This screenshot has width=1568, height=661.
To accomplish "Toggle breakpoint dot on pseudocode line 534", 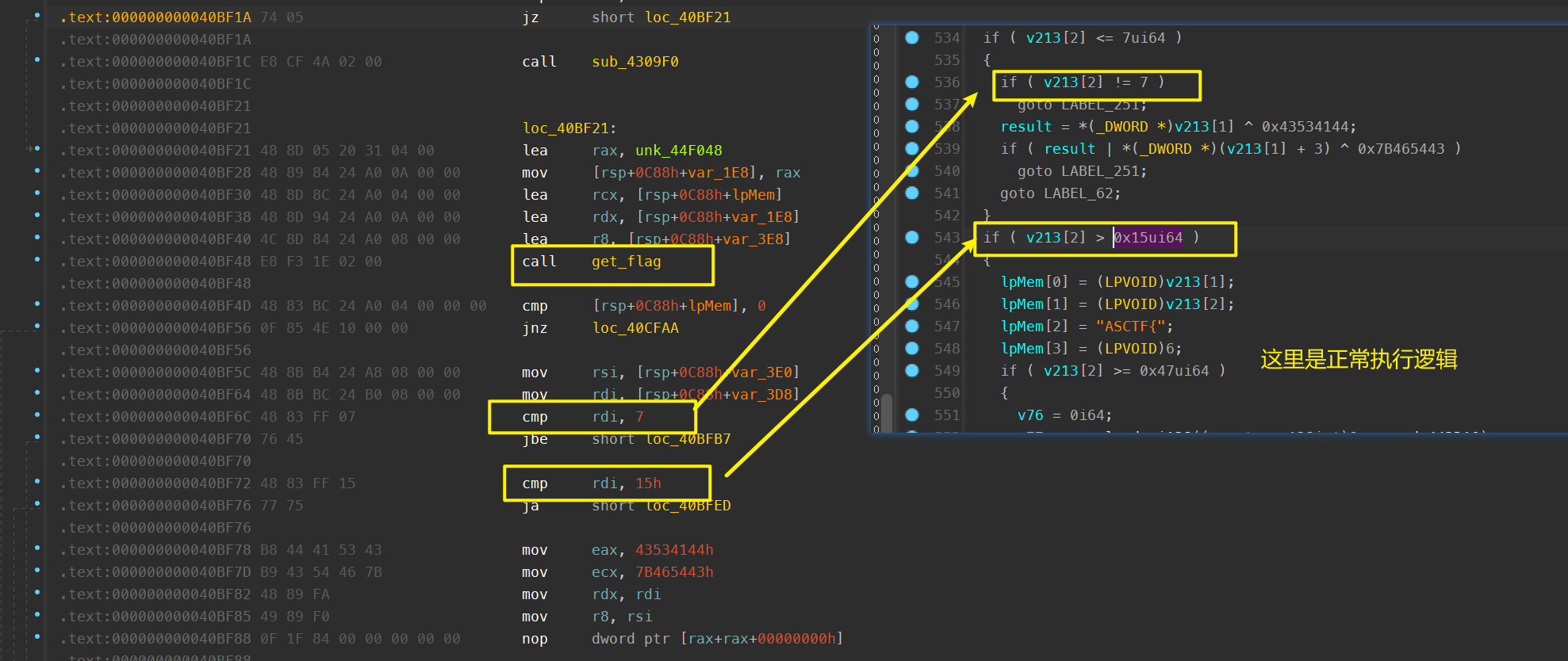I will click(912, 37).
